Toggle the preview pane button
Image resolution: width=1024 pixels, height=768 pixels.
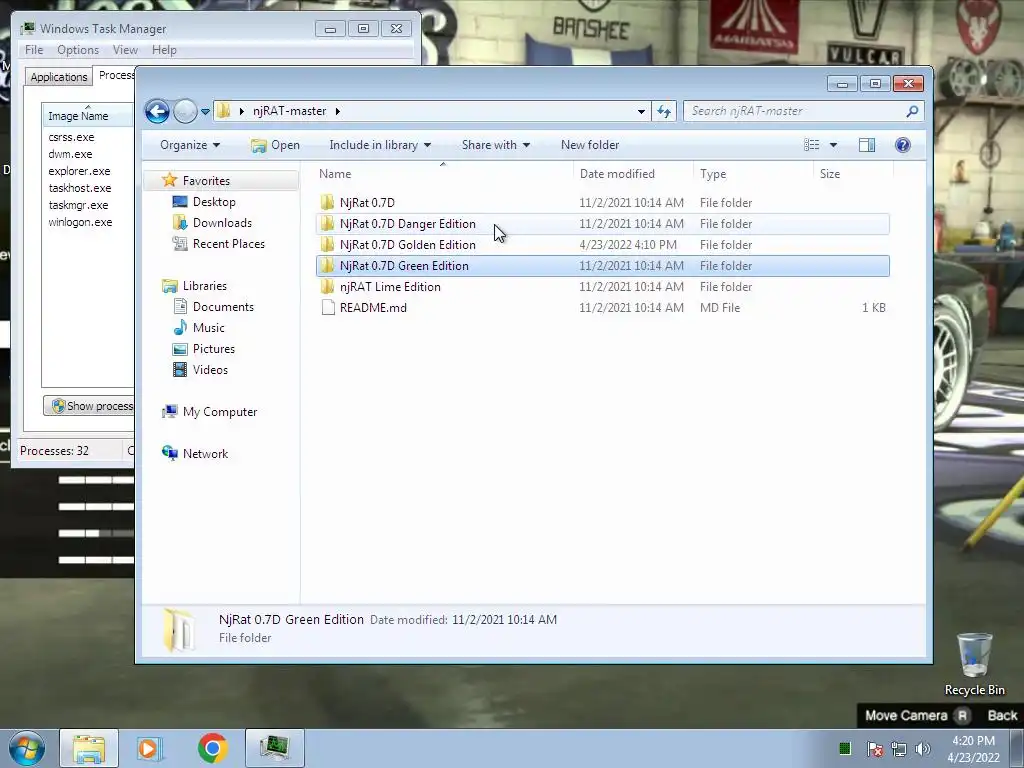pos(867,145)
